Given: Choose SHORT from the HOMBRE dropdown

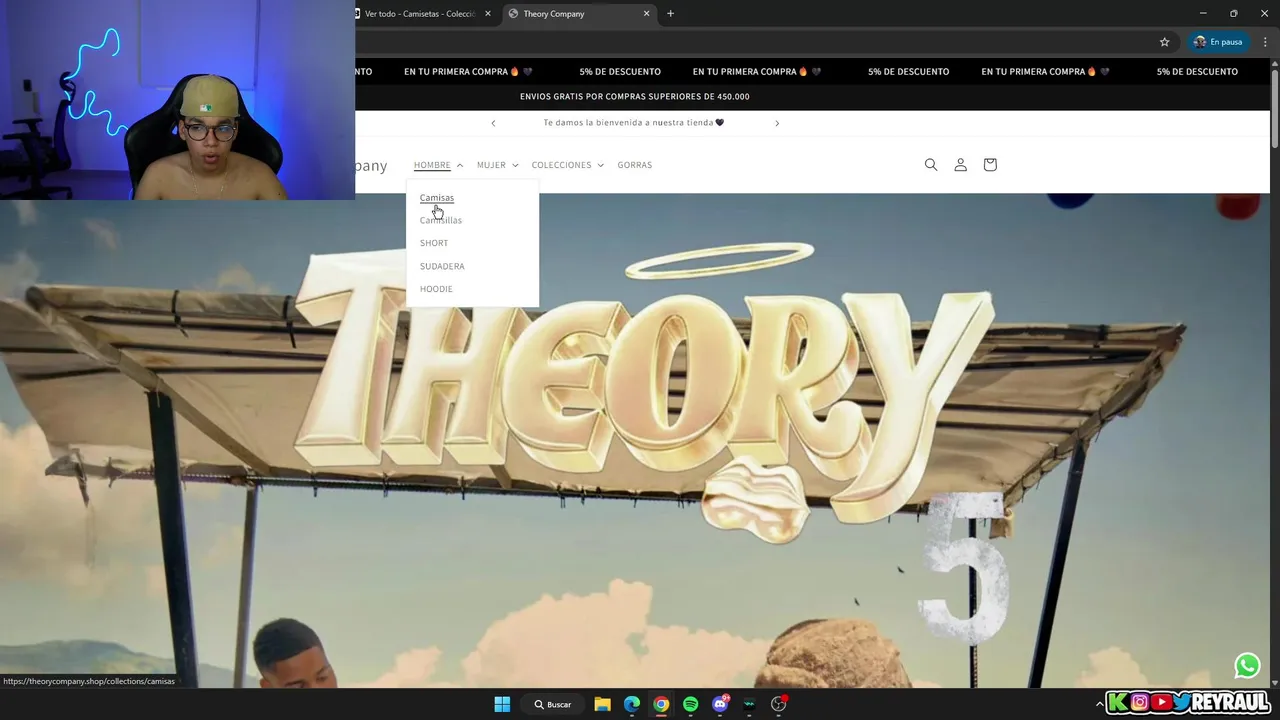Looking at the screenshot, I should tap(434, 243).
